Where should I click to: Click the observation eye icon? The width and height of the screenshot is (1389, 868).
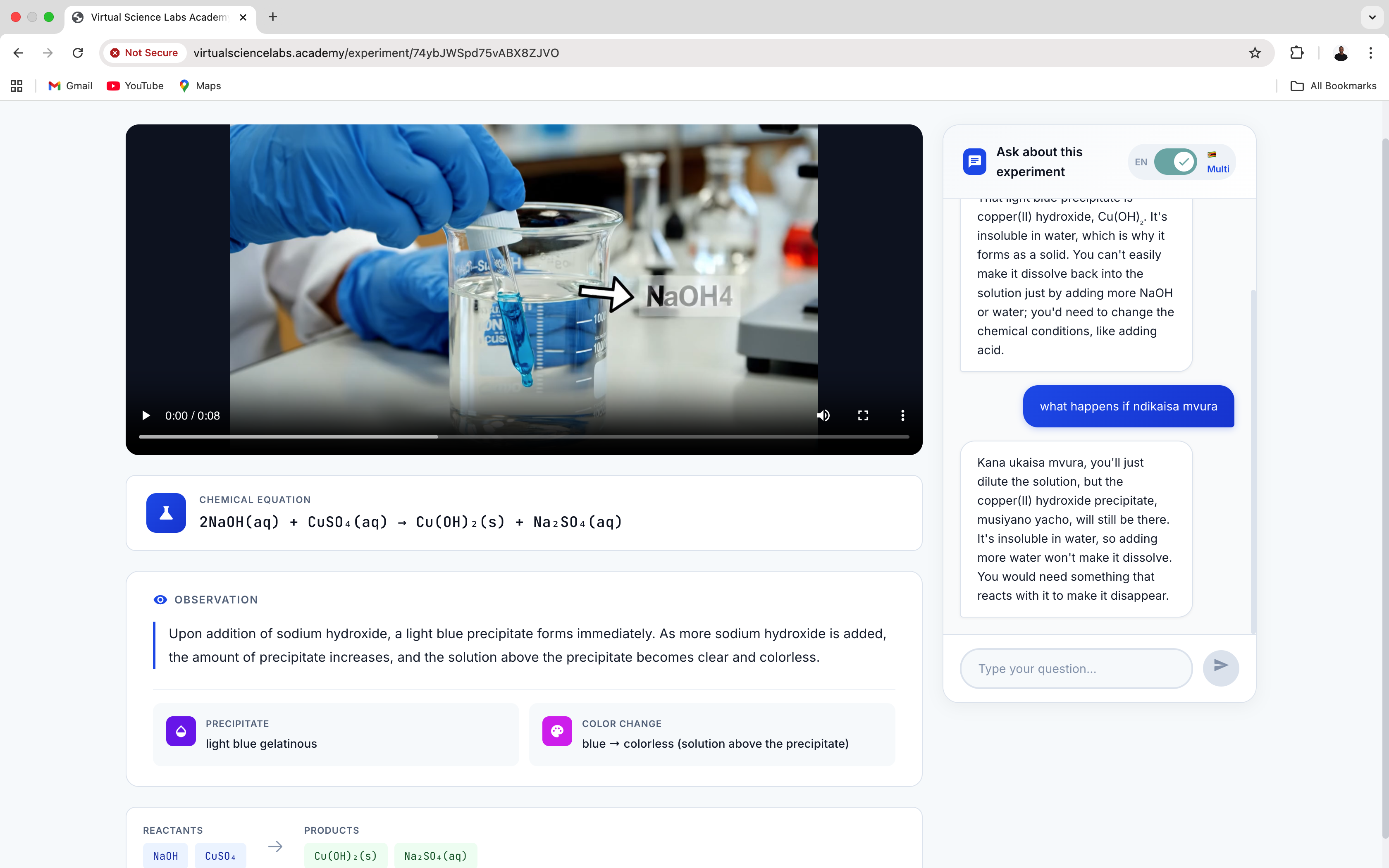click(x=160, y=600)
